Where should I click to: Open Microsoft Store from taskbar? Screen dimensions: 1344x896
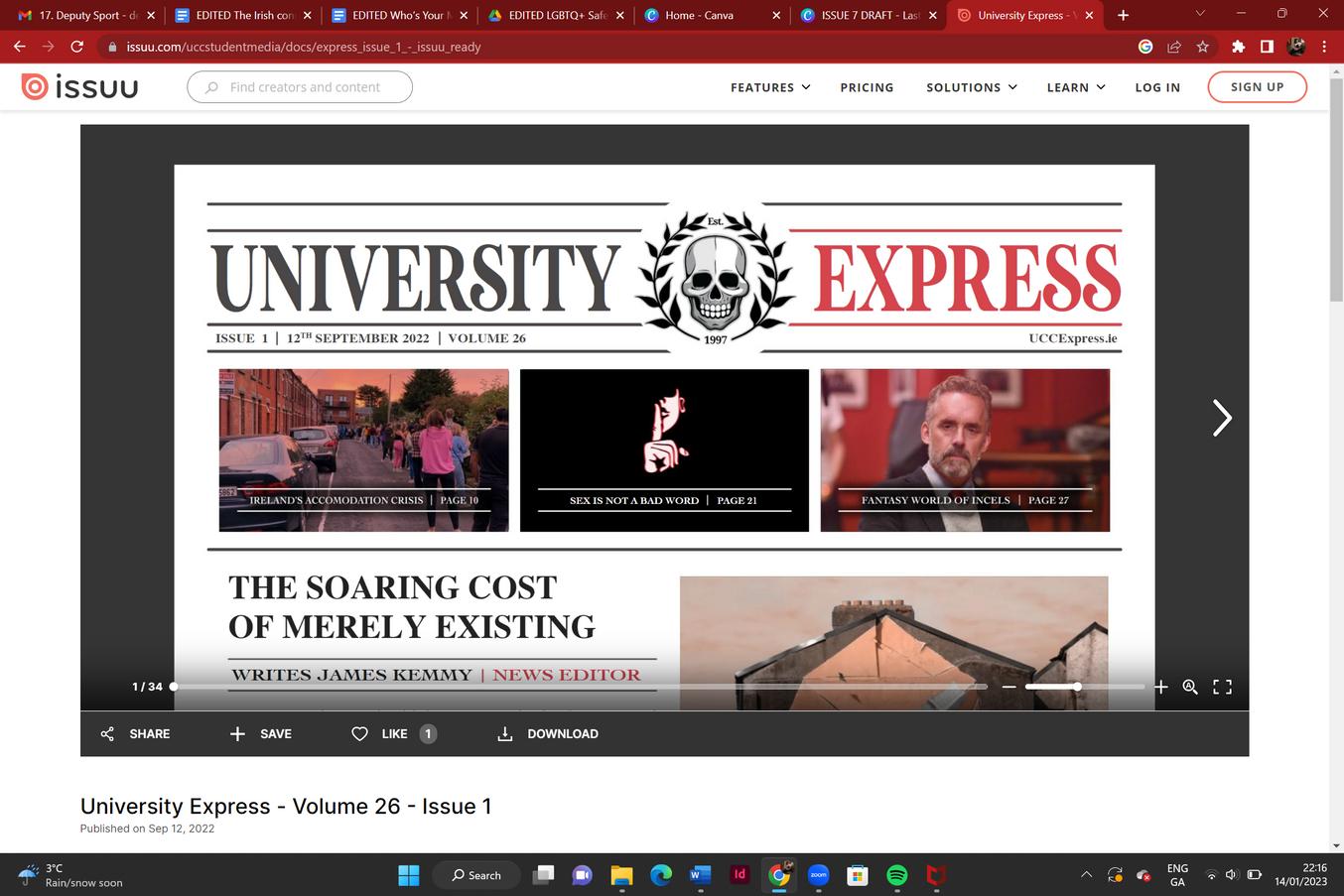click(858, 874)
